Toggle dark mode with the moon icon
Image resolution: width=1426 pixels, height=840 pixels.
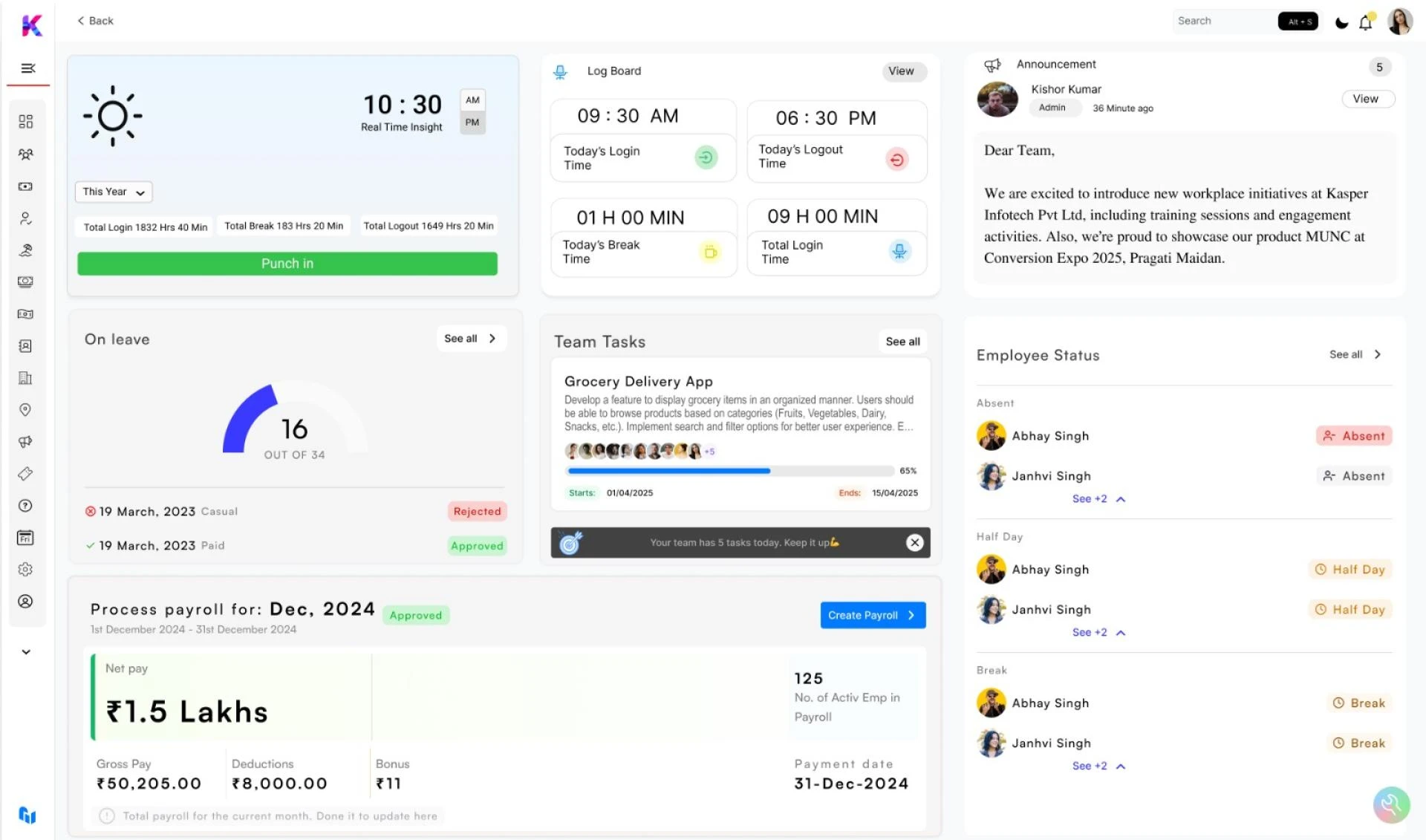(x=1341, y=22)
